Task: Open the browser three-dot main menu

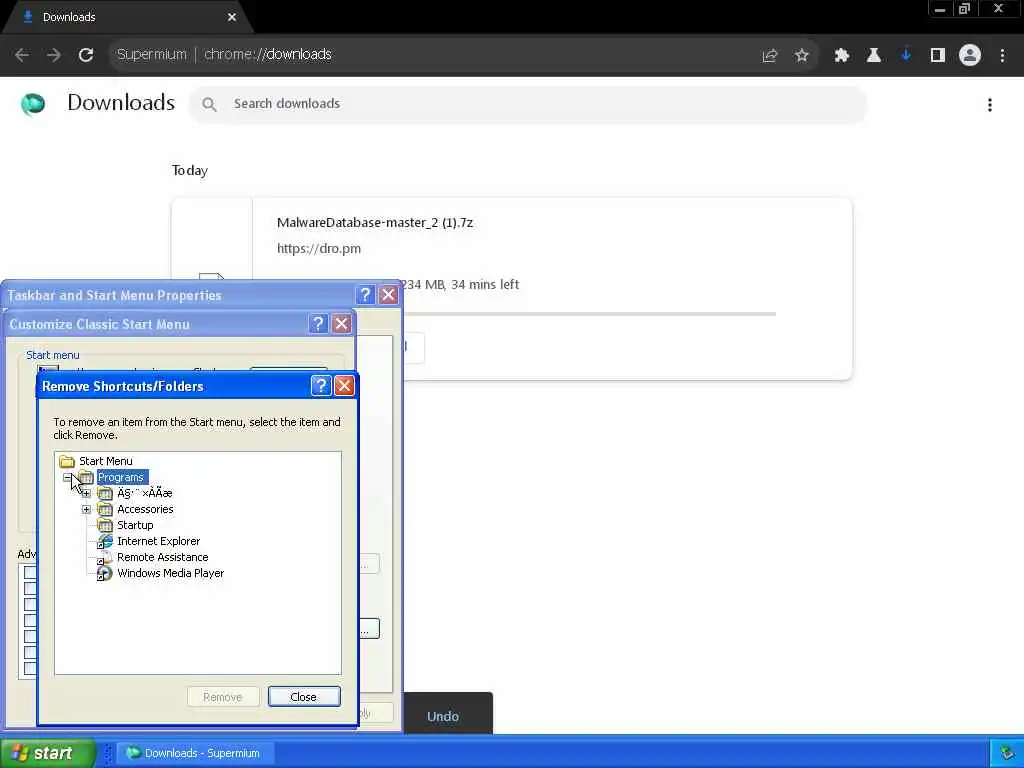Action: pos(1002,56)
